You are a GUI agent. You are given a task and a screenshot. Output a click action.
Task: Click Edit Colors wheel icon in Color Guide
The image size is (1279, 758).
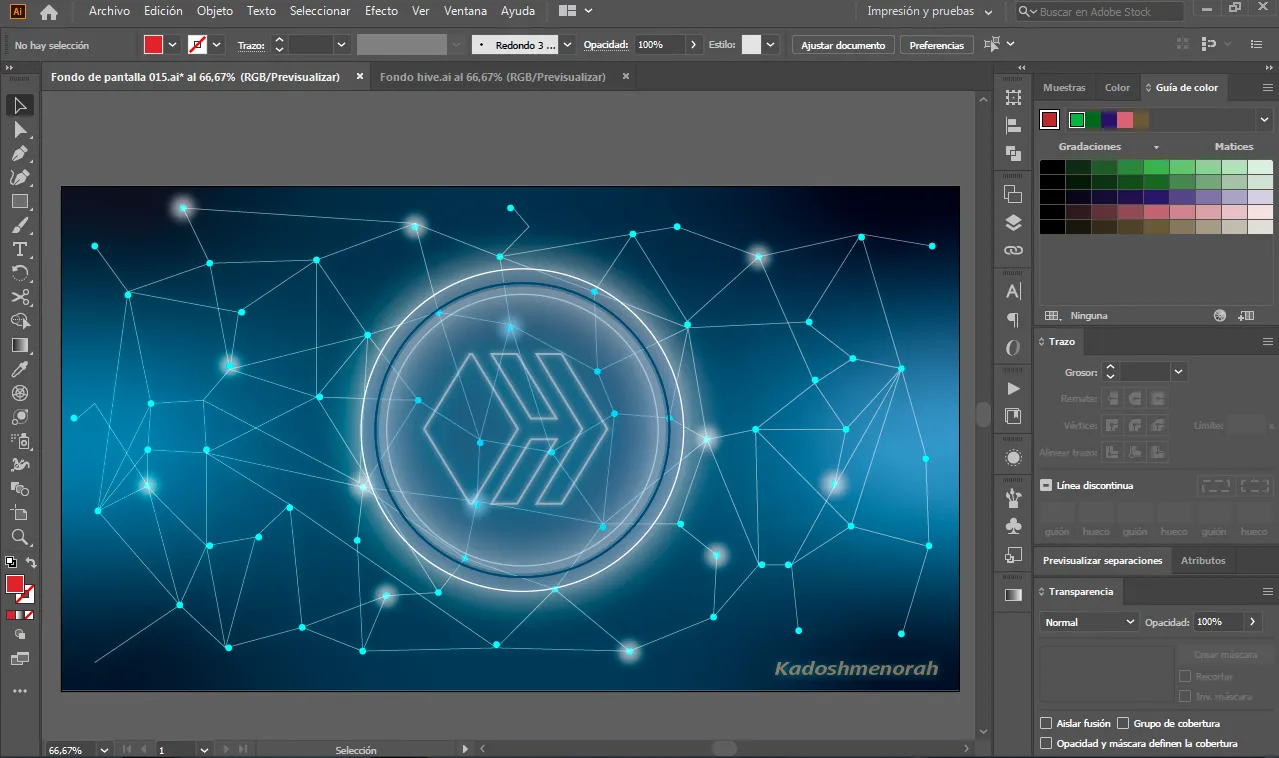tap(1220, 315)
